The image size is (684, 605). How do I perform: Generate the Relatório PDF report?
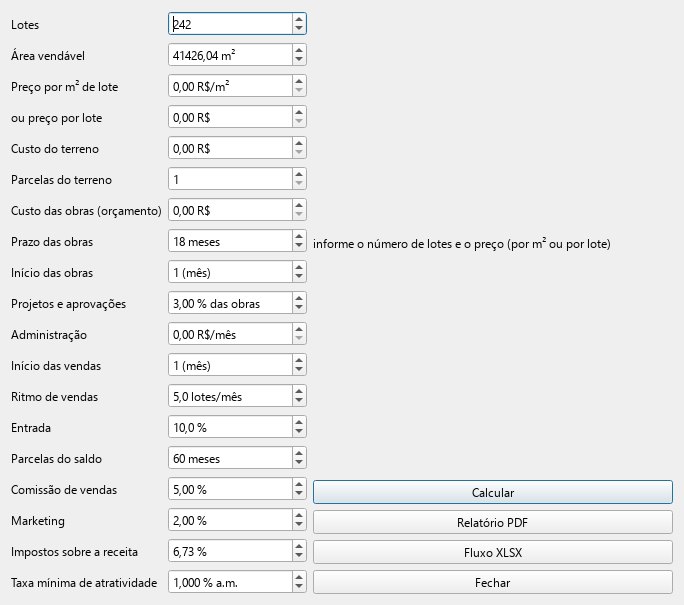click(x=492, y=522)
